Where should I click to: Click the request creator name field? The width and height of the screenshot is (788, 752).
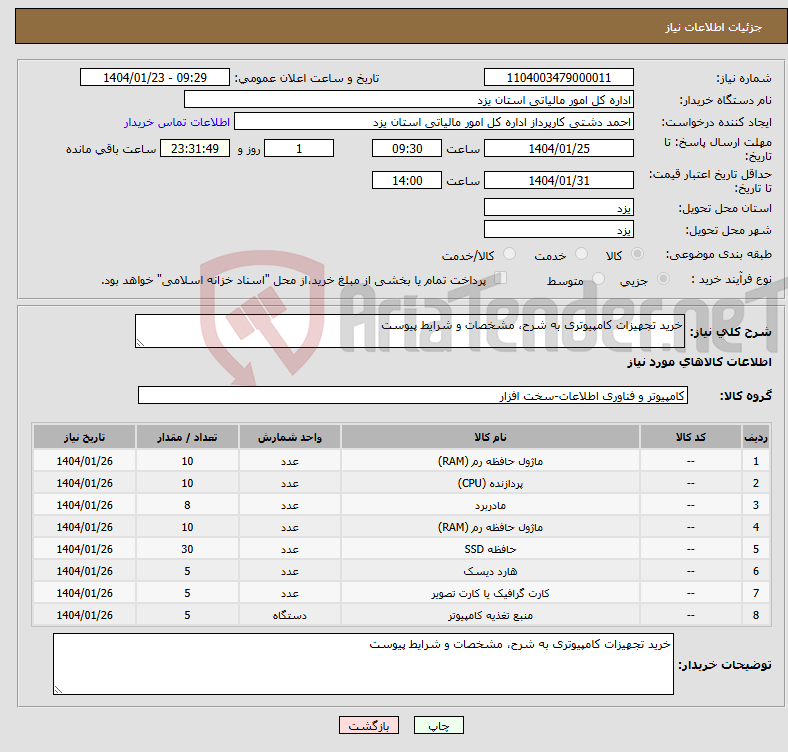tap(434, 122)
